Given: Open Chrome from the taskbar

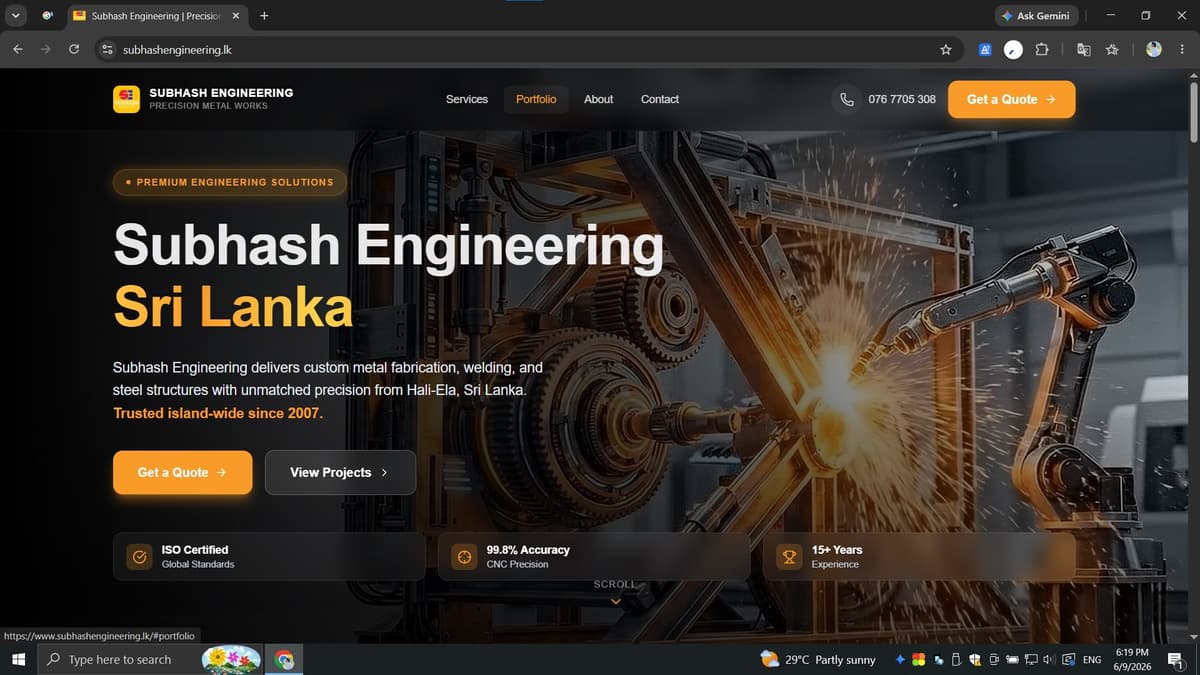Looking at the screenshot, I should point(285,660).
